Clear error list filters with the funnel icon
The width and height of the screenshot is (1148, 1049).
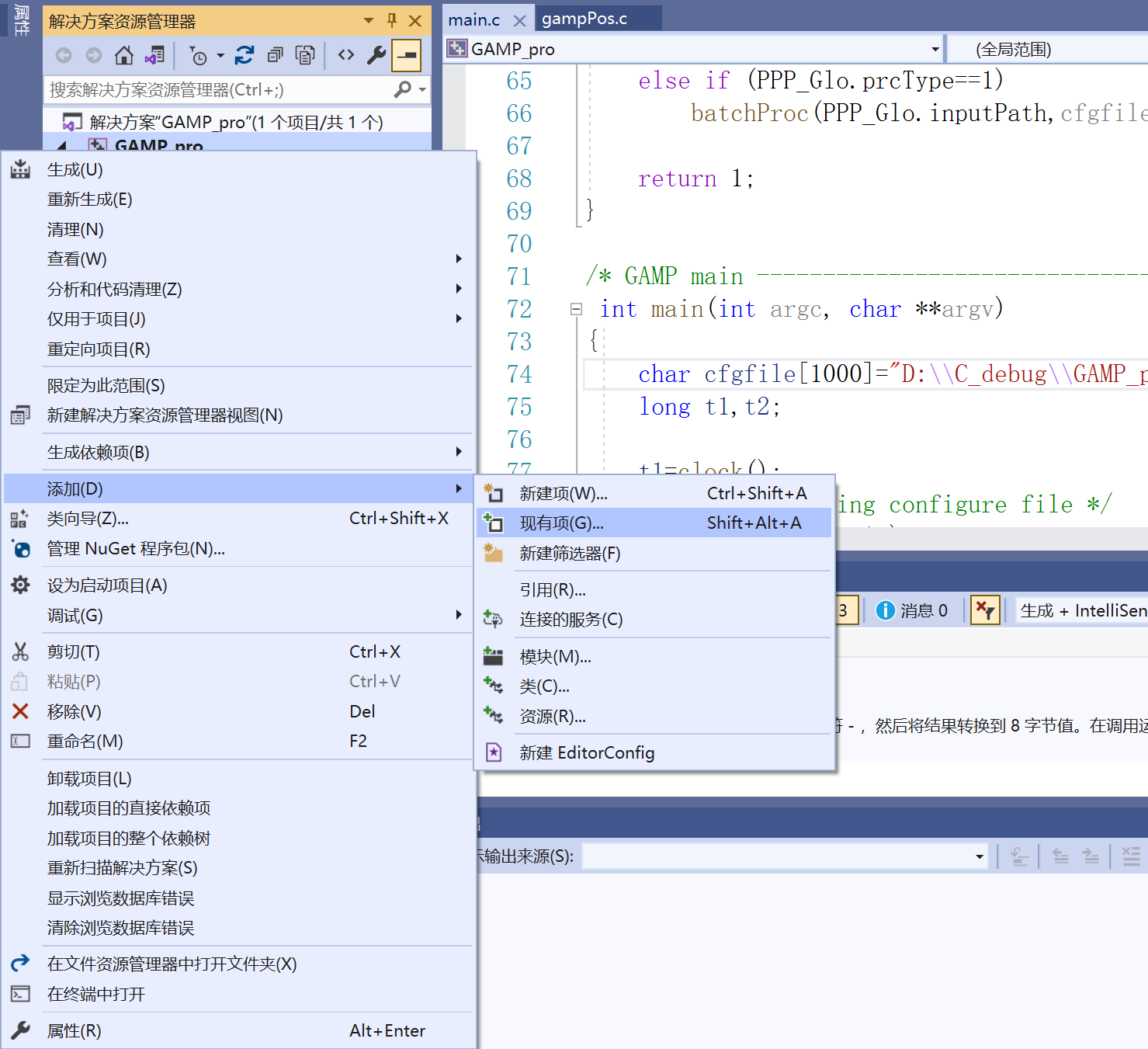click(985, 610)
